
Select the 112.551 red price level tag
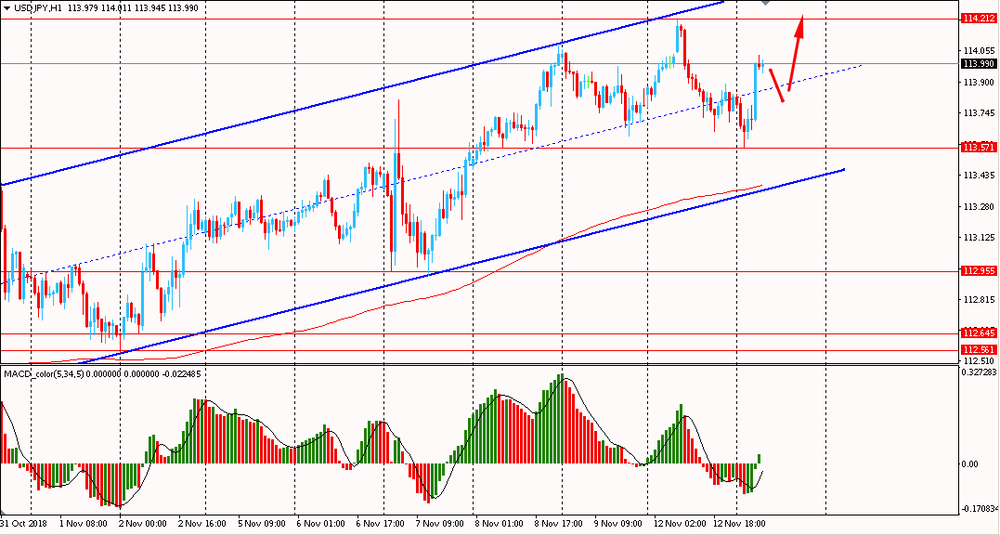[x=977, y=350]
